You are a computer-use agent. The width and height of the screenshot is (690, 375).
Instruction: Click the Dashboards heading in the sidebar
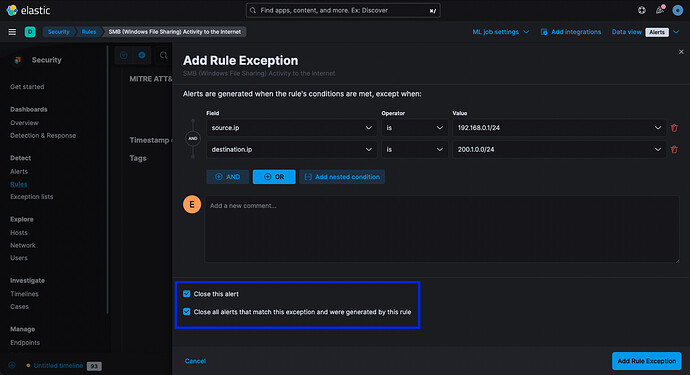[x=29, y=109]
